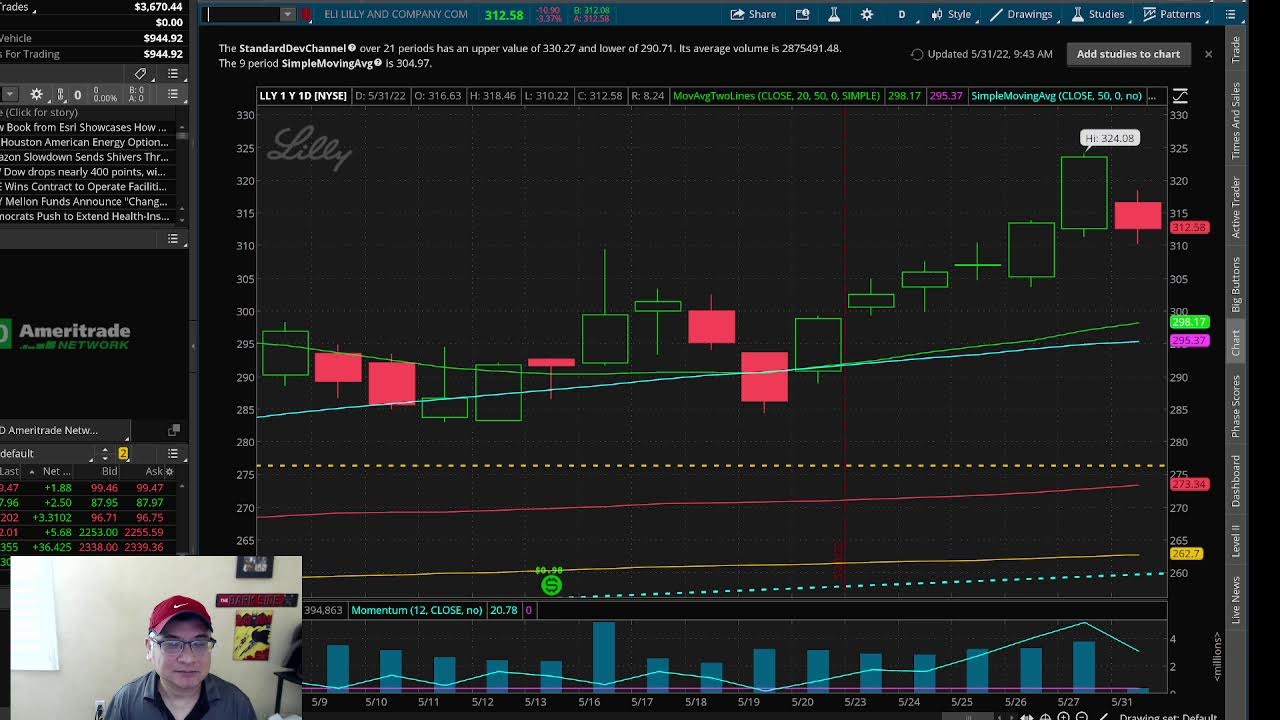Open watchlist columns gear icon beside Ask
This screenshot has height=720, width=1280.
click(169, 471)
